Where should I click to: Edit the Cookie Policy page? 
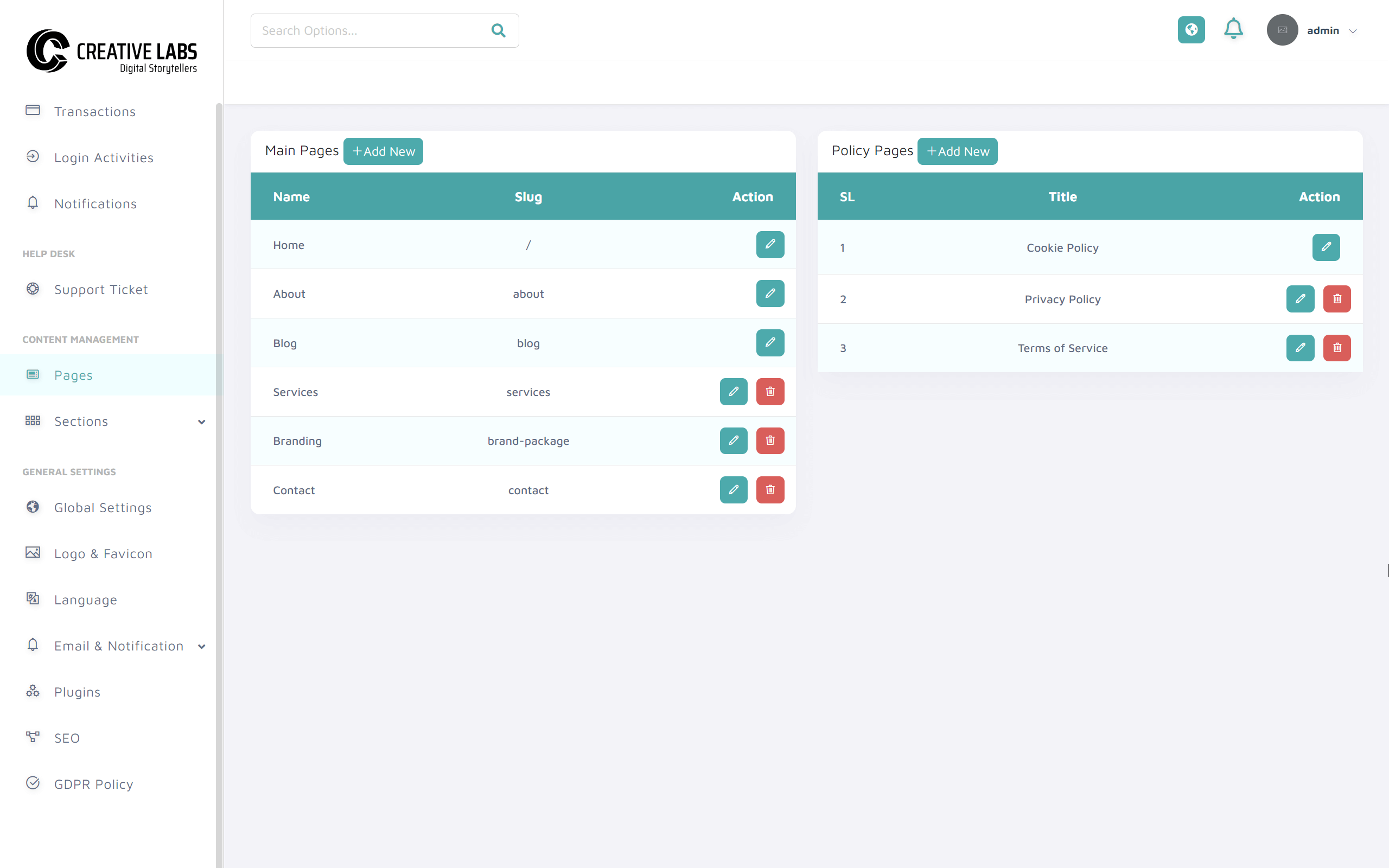tap(1326, 247)
